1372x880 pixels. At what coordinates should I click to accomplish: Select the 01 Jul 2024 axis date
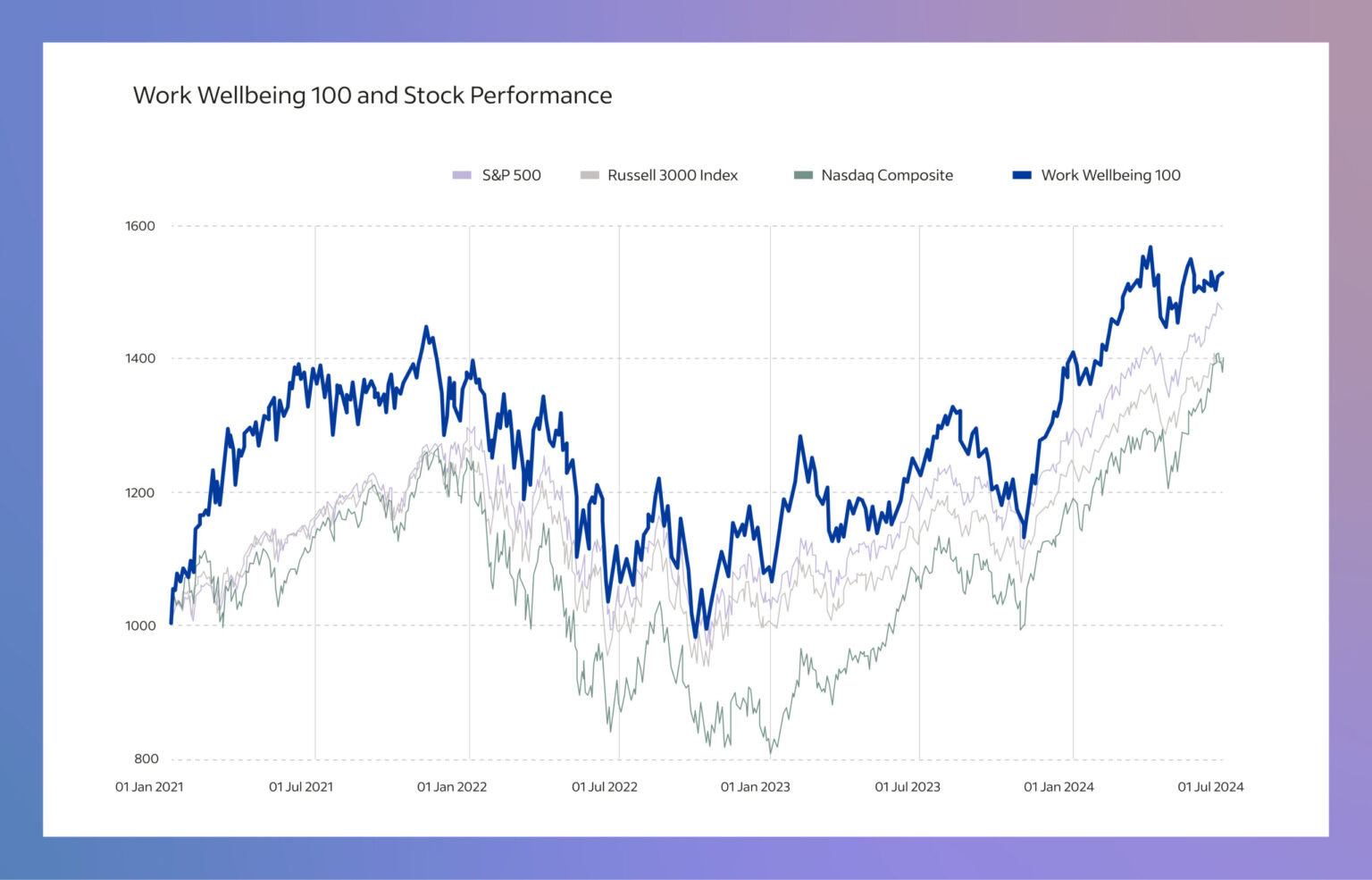(x=1210, y=787)
